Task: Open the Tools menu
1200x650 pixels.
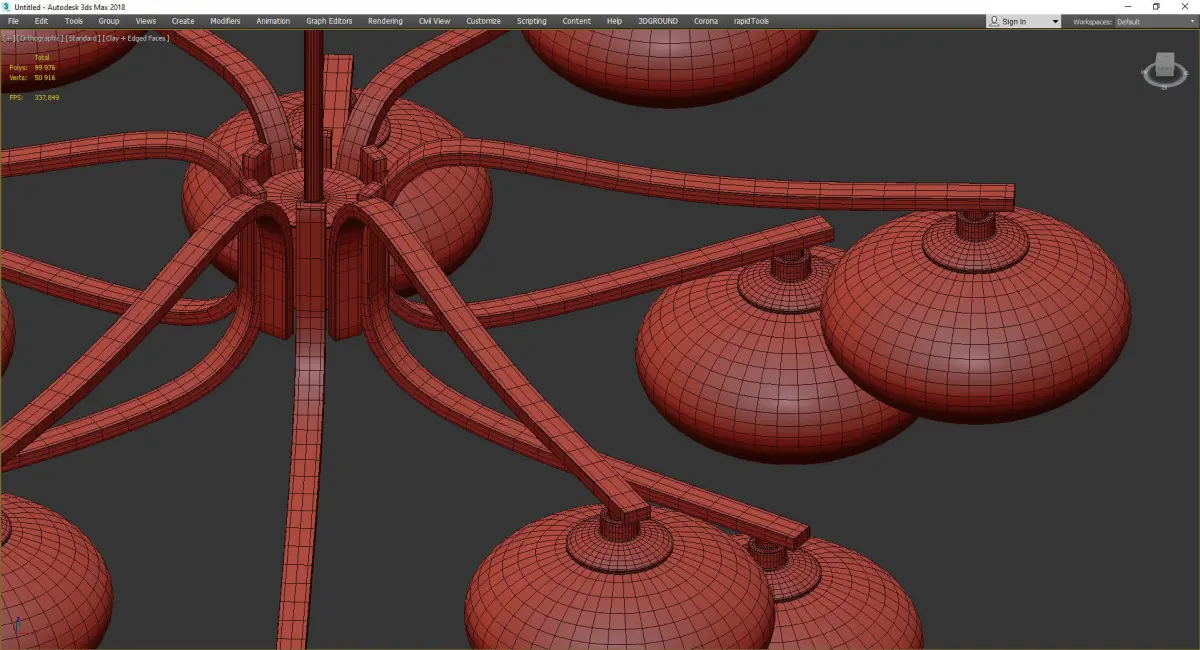Action: [74, 21]
